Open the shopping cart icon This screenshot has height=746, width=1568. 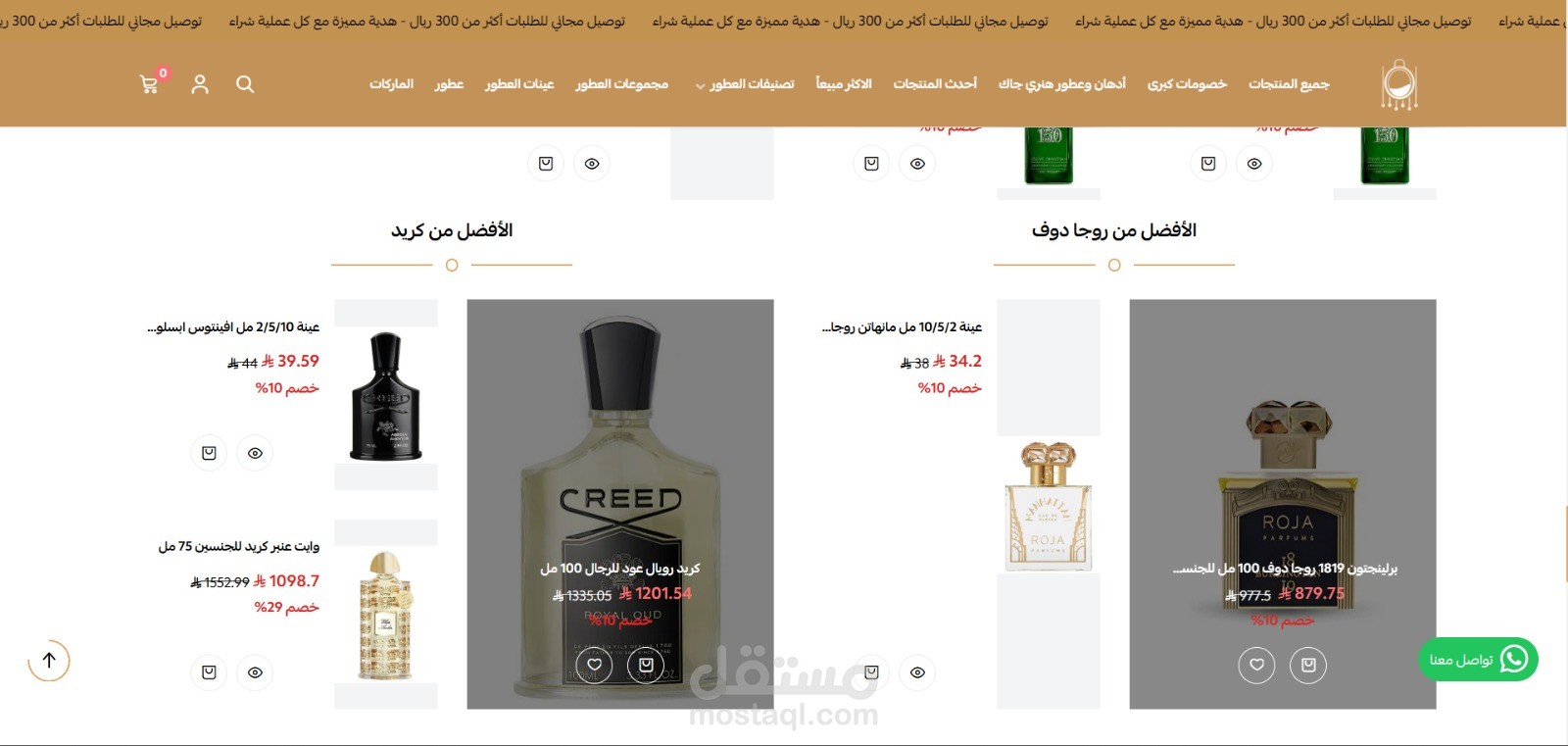coord(150,84)
